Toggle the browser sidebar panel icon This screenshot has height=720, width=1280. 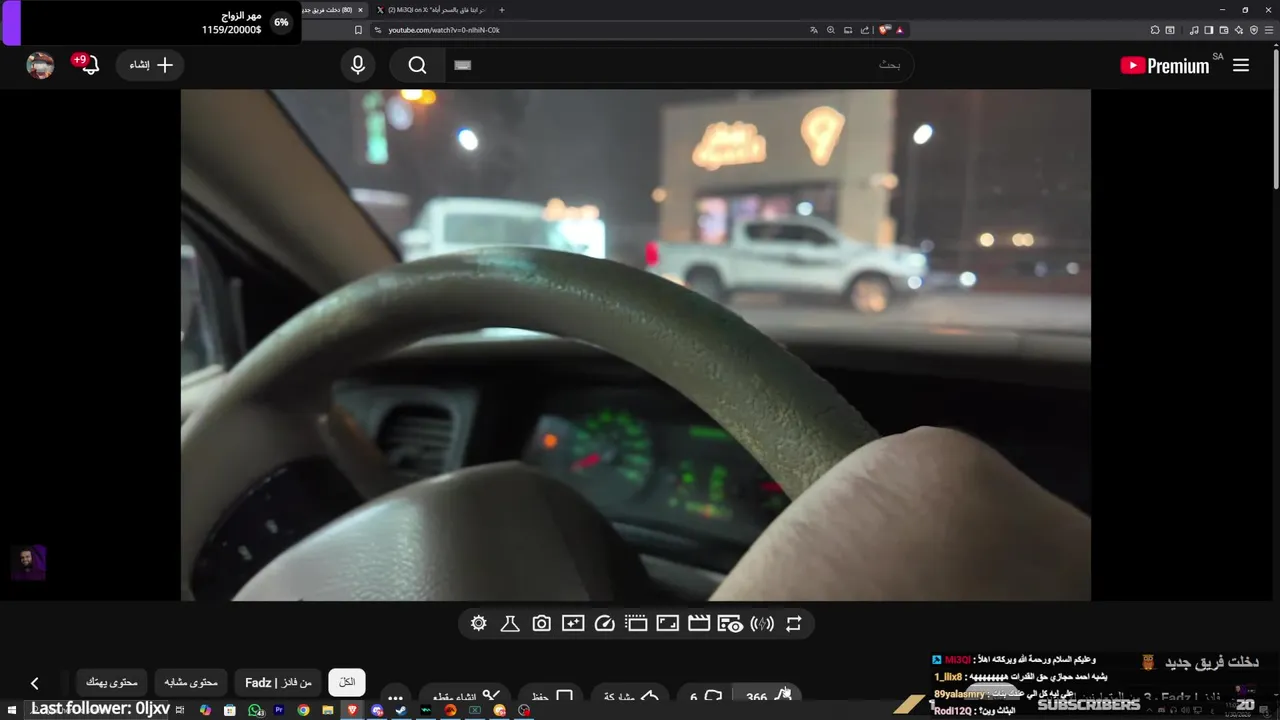(1209, 30)
